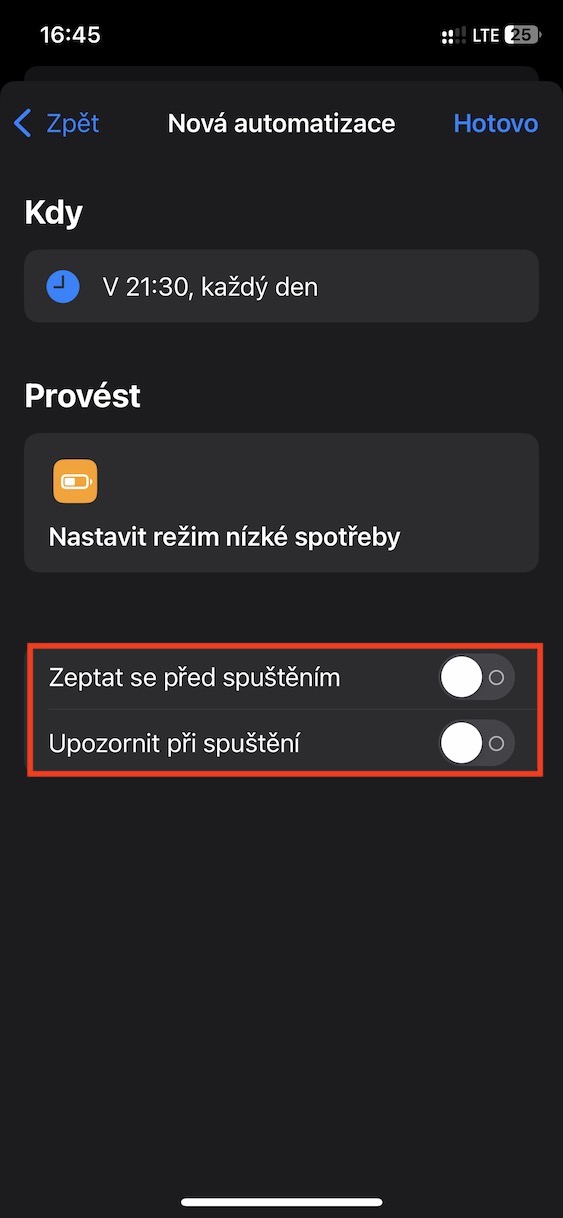Tap the blue clock icon
This screenshot has width=563, height=1218.
[63, 287]
